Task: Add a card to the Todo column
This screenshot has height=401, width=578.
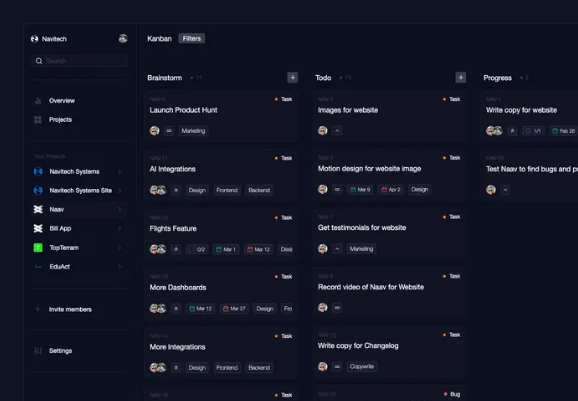Action: pos(460,77)
